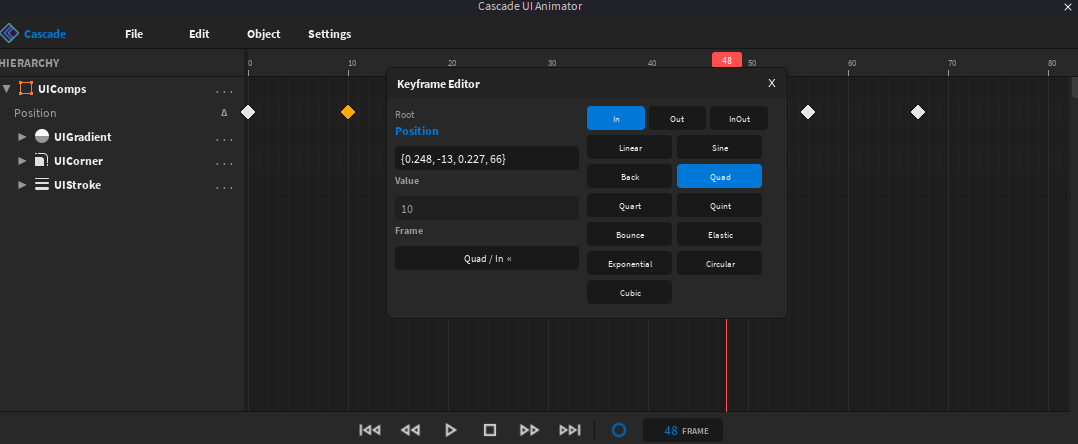Select the InOut easing direction
Screen dimensions: 1078x444
(x=739, y=118)
